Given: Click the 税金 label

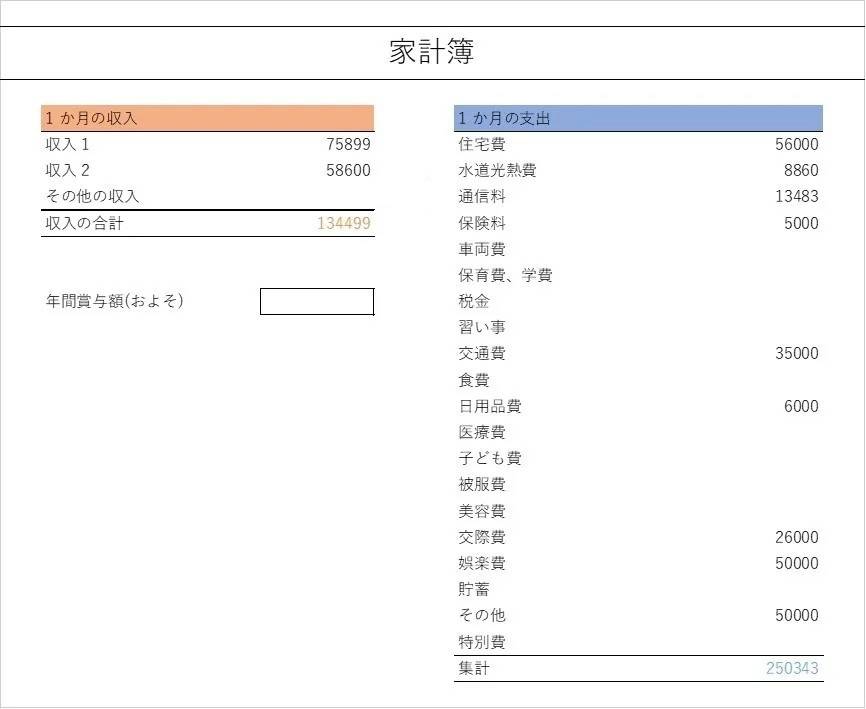Looking at the screenshot, I should click(x=474, y=301).
